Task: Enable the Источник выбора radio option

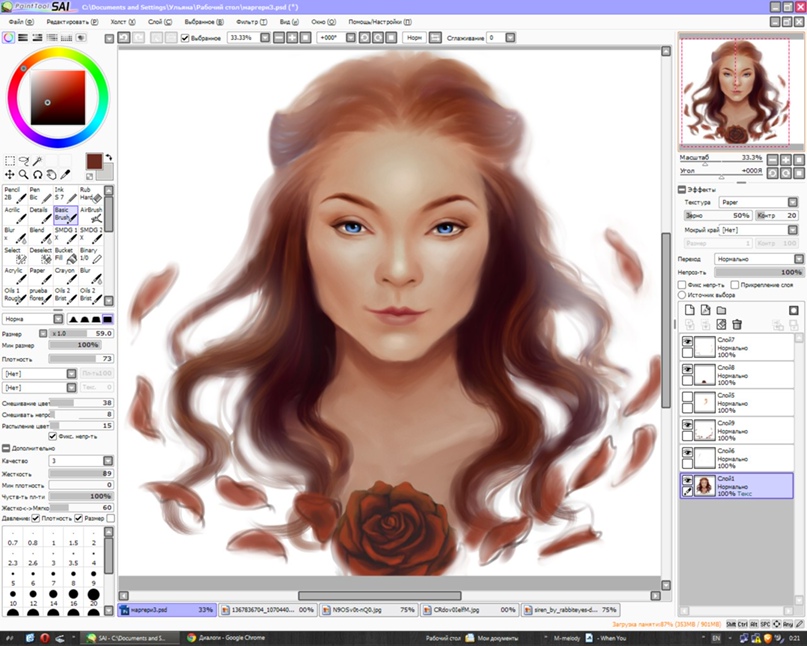Action: [x=682, y=295]
